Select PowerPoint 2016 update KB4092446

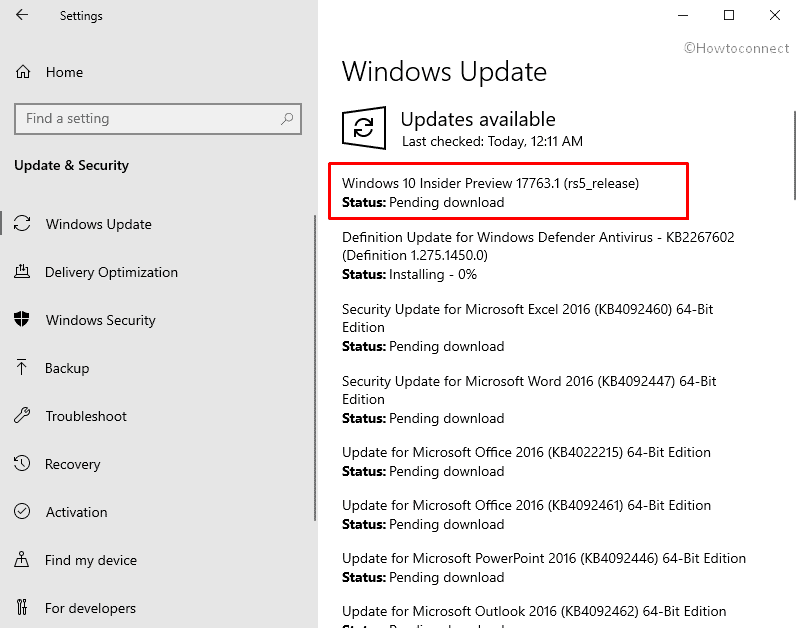point(544,558)
